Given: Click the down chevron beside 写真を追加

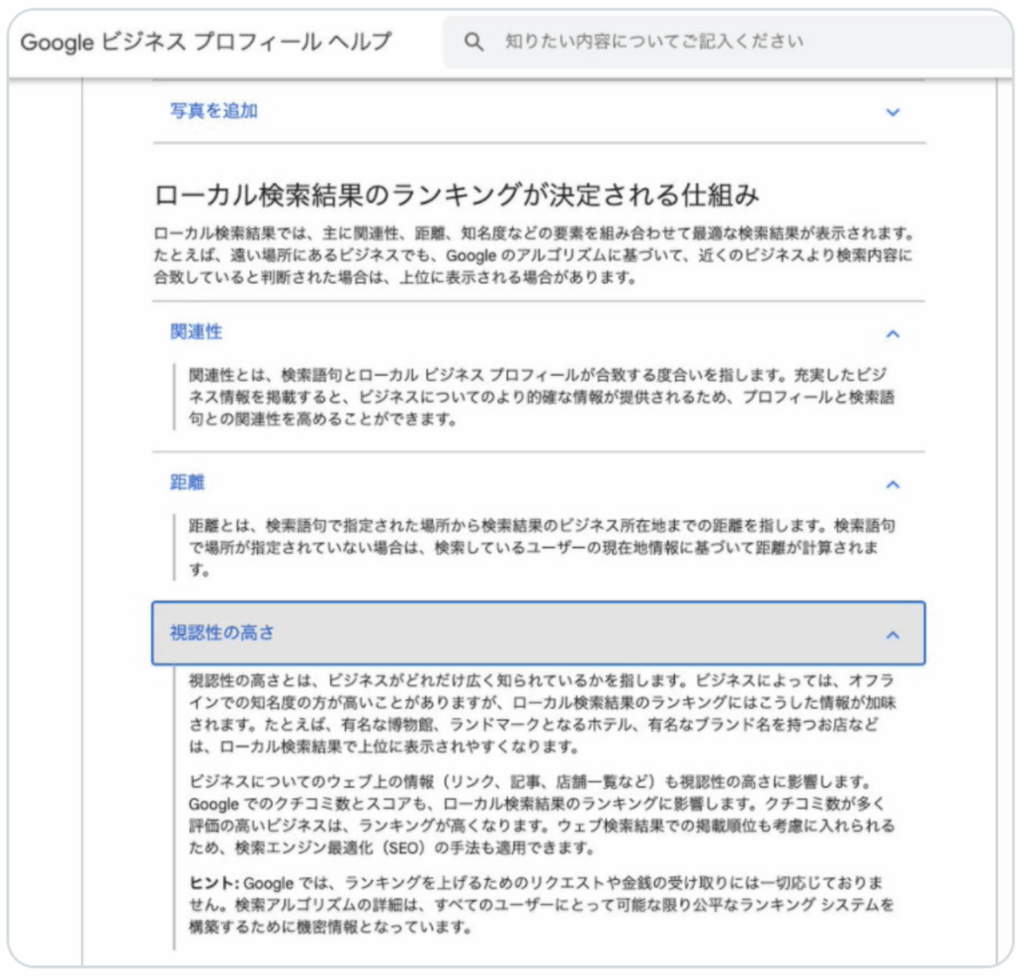Looking at the screenshot, I should click(893, 112).
